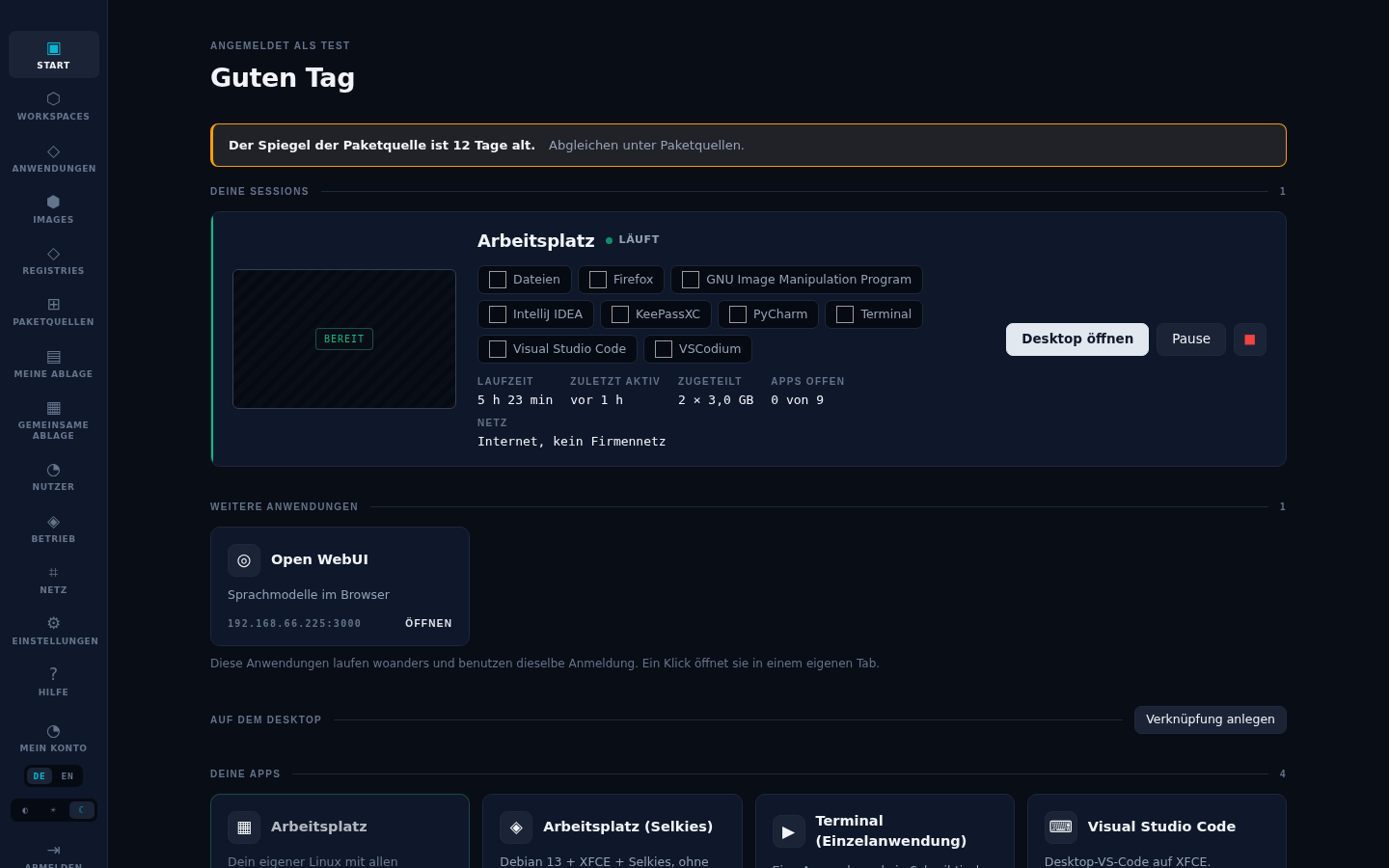The height and width of the screenshot is (868, 1389).
Task: Click the red stop session icon
Action: [1250, 339]
